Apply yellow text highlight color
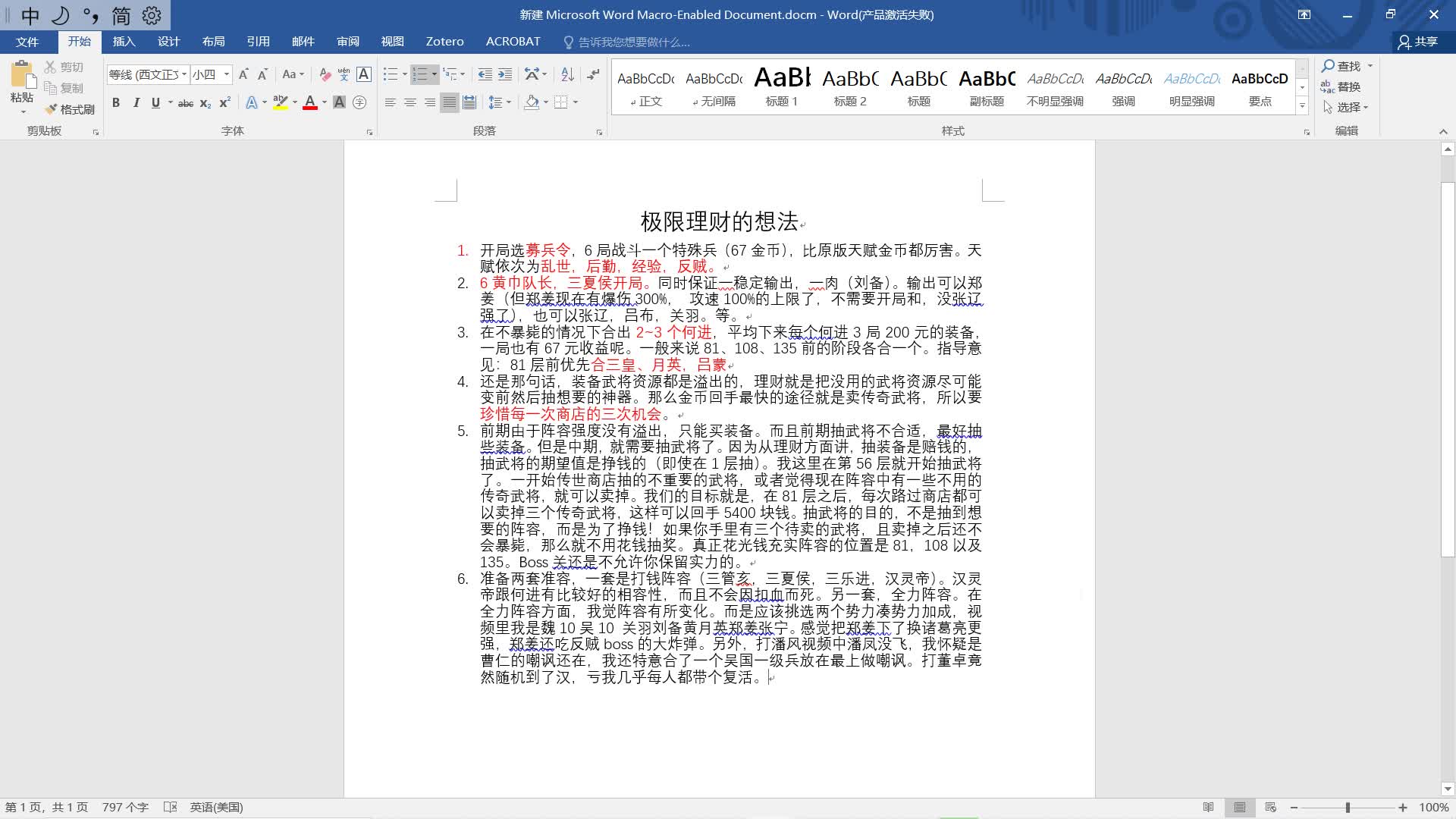This screenshot has height=819, width=1456. pyautogui.click(x=280, y=102)
